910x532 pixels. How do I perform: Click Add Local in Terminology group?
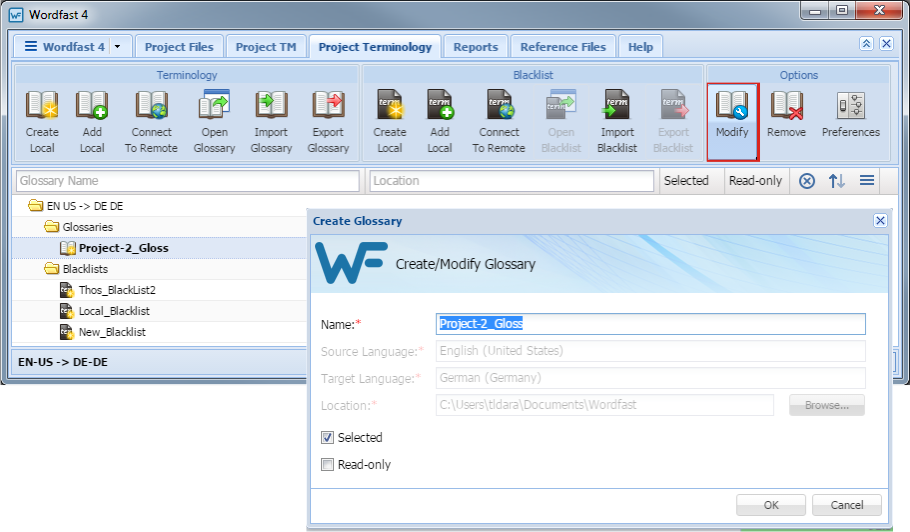click(92, 122)
